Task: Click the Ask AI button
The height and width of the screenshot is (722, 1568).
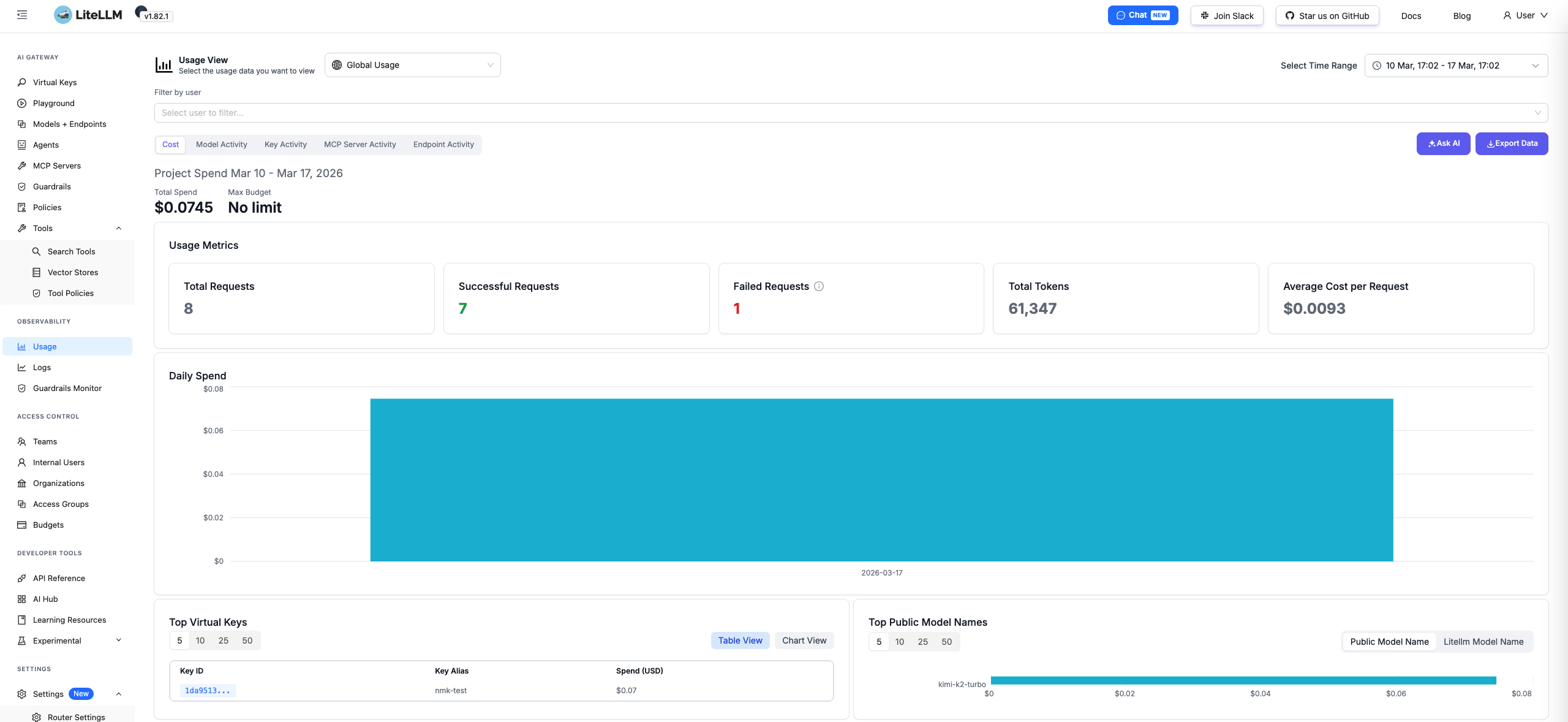Action: tap(1443, 143)
